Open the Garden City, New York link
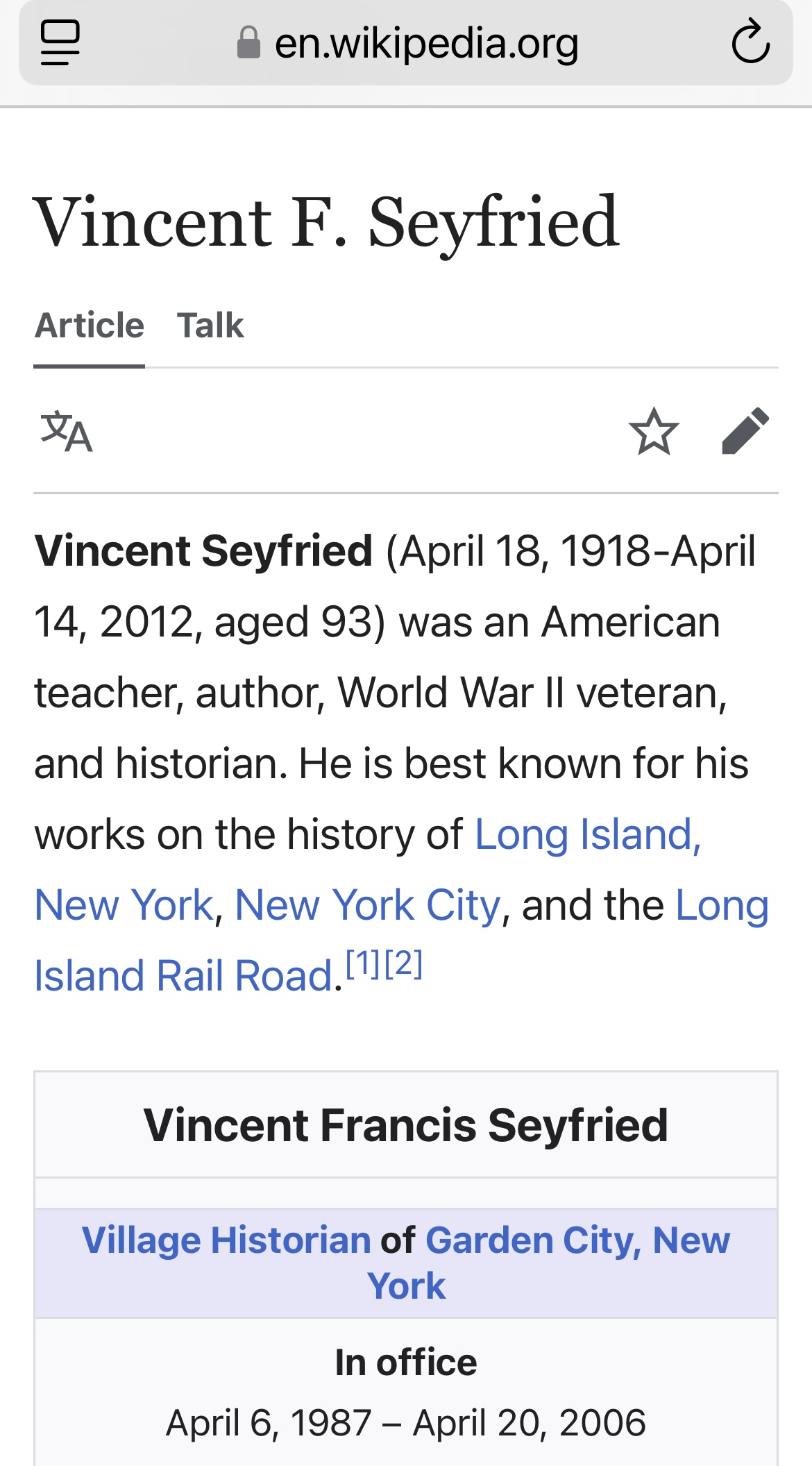812x1466 pixels. click(x=577, y=1240)
